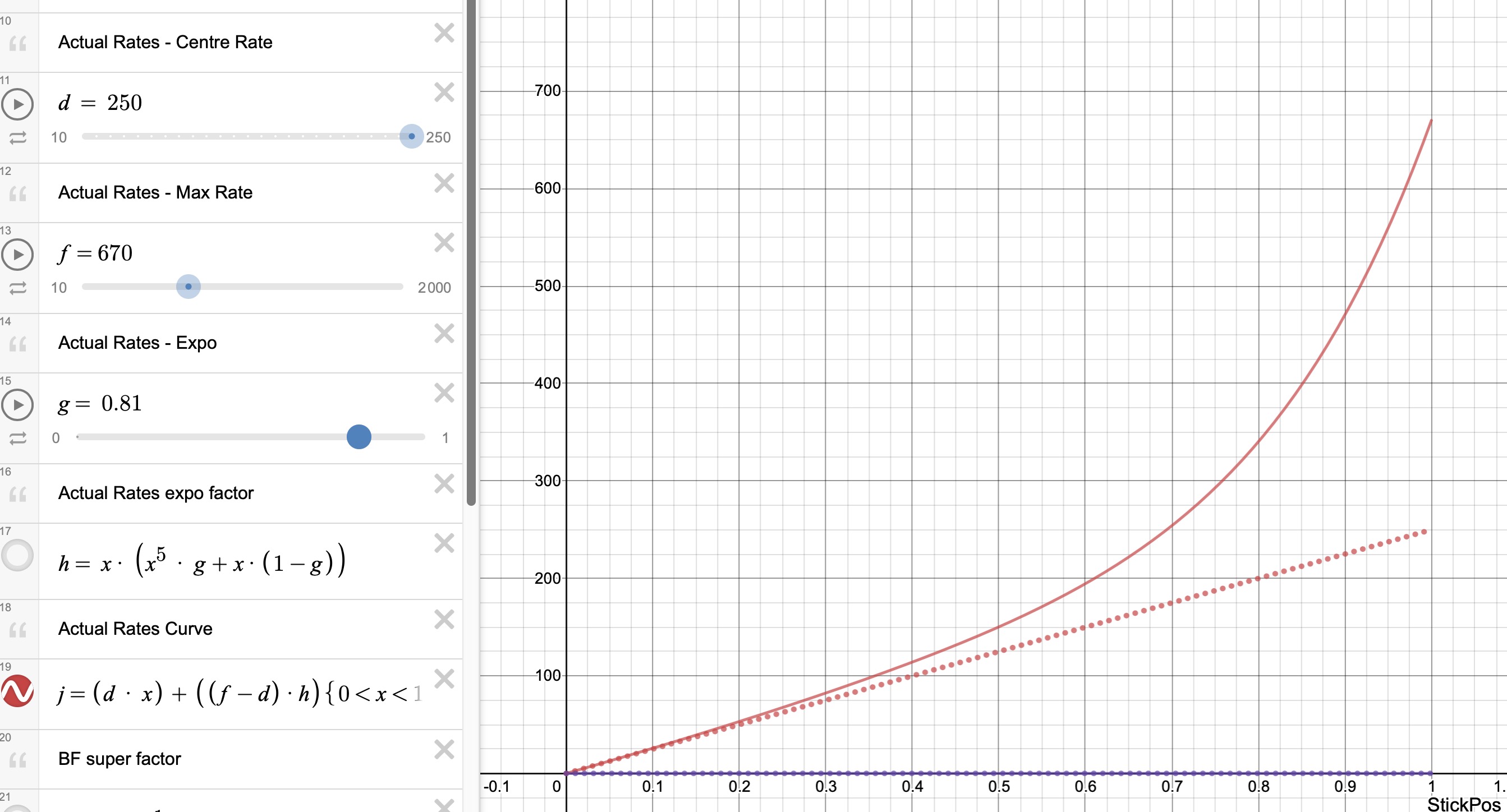
Task: Delete the 'Actual Rates - Centre Rate' note
Action: click(444, 33)
